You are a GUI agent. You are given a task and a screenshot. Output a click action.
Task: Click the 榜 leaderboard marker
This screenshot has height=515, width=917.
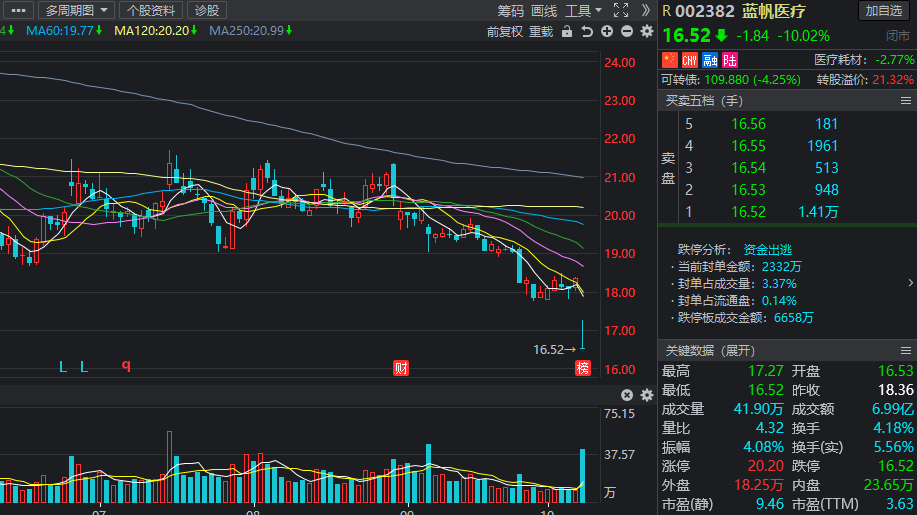pyautogui.click(x=582, y=368)
